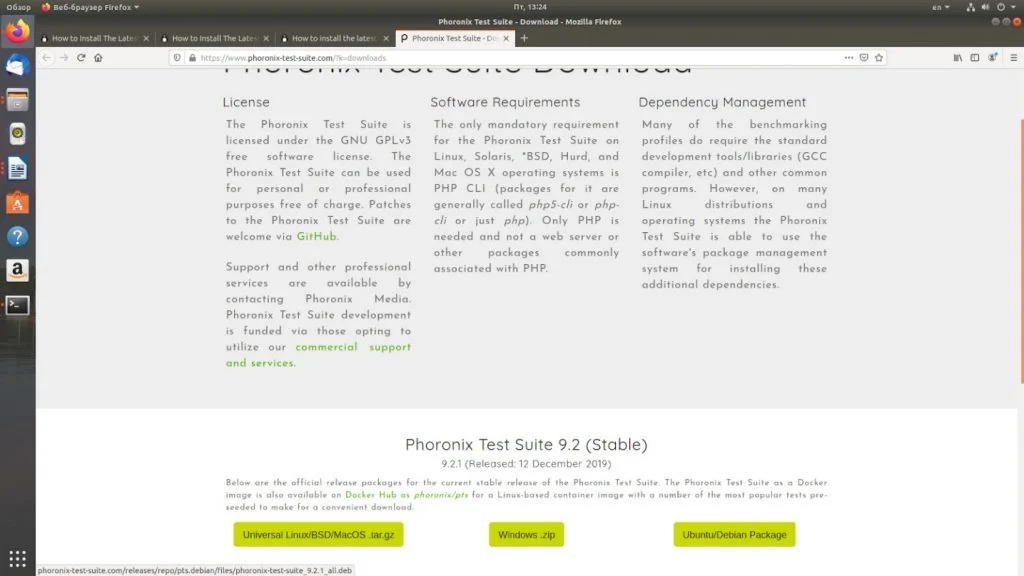Open volume indicator in top bar
Screen dimensions: 1024x576
(985, 7)
